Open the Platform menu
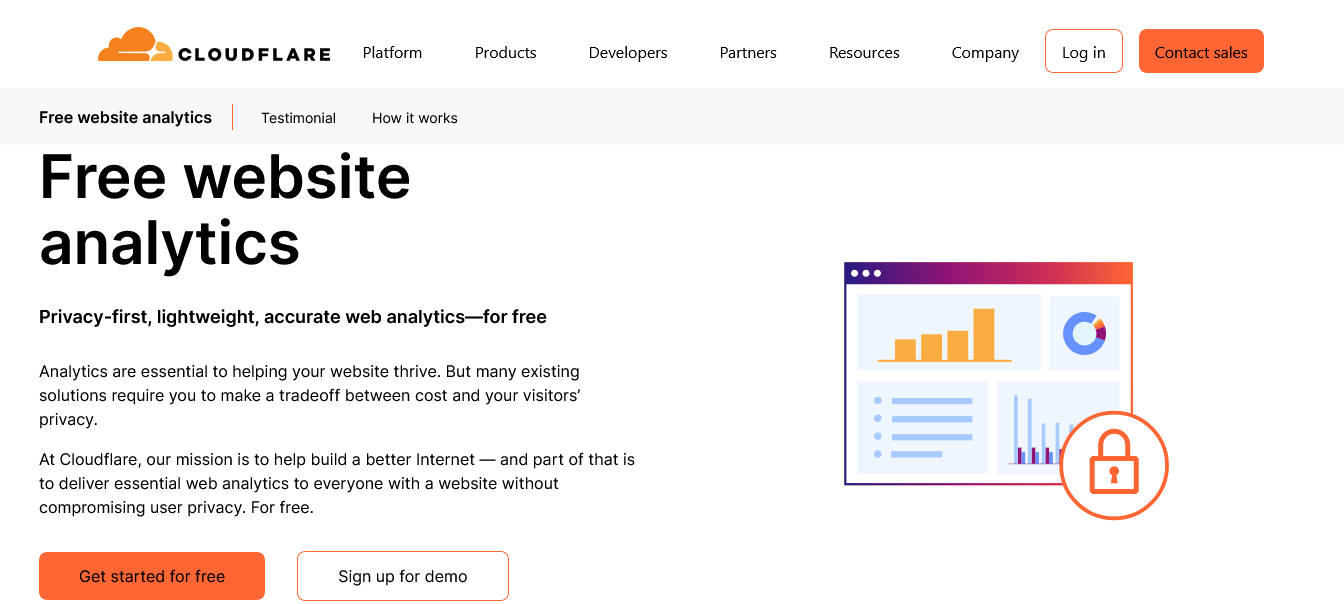Viewport: 1344px width, 604px height. point(392,53)
